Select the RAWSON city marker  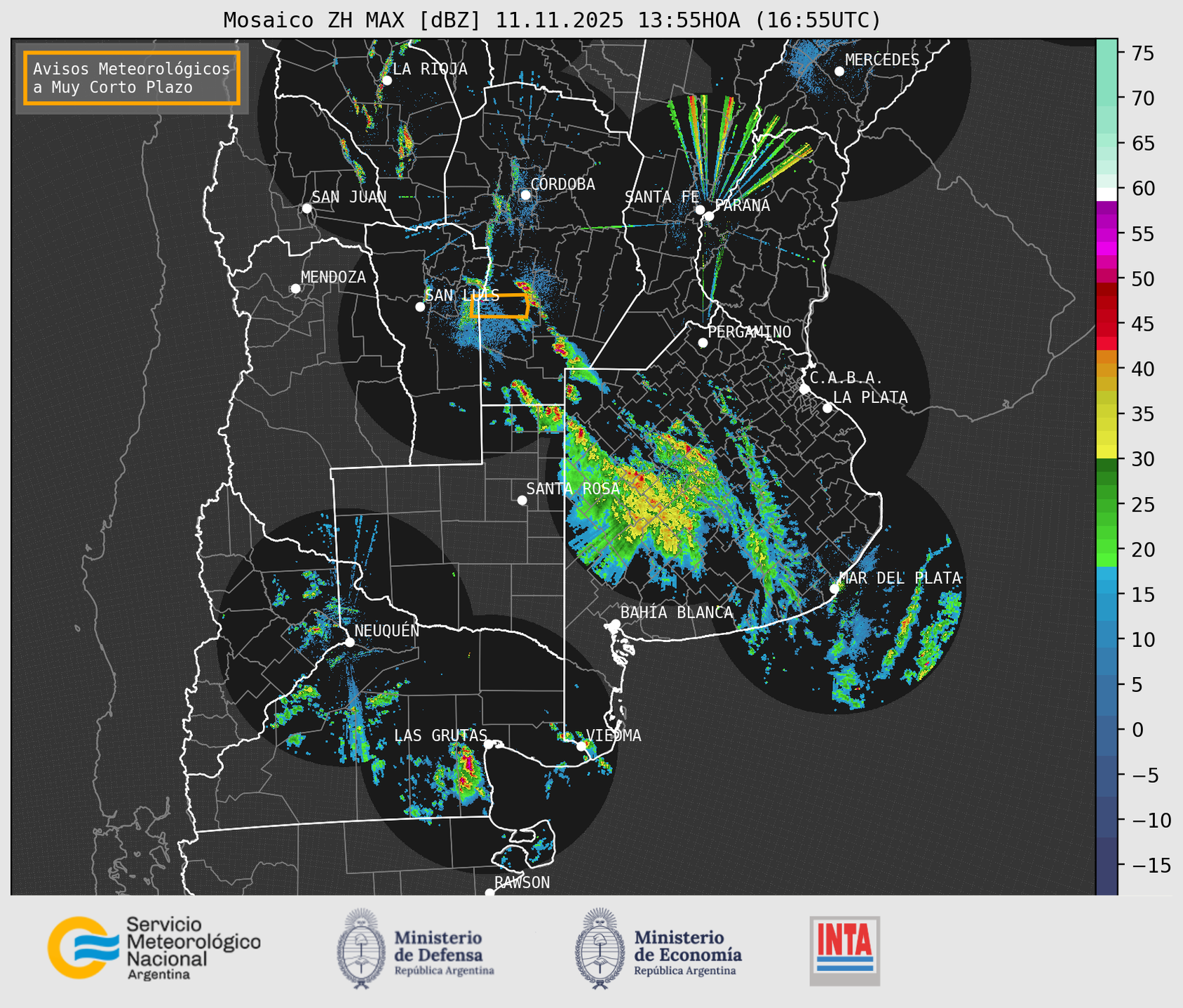pos(489,893)
